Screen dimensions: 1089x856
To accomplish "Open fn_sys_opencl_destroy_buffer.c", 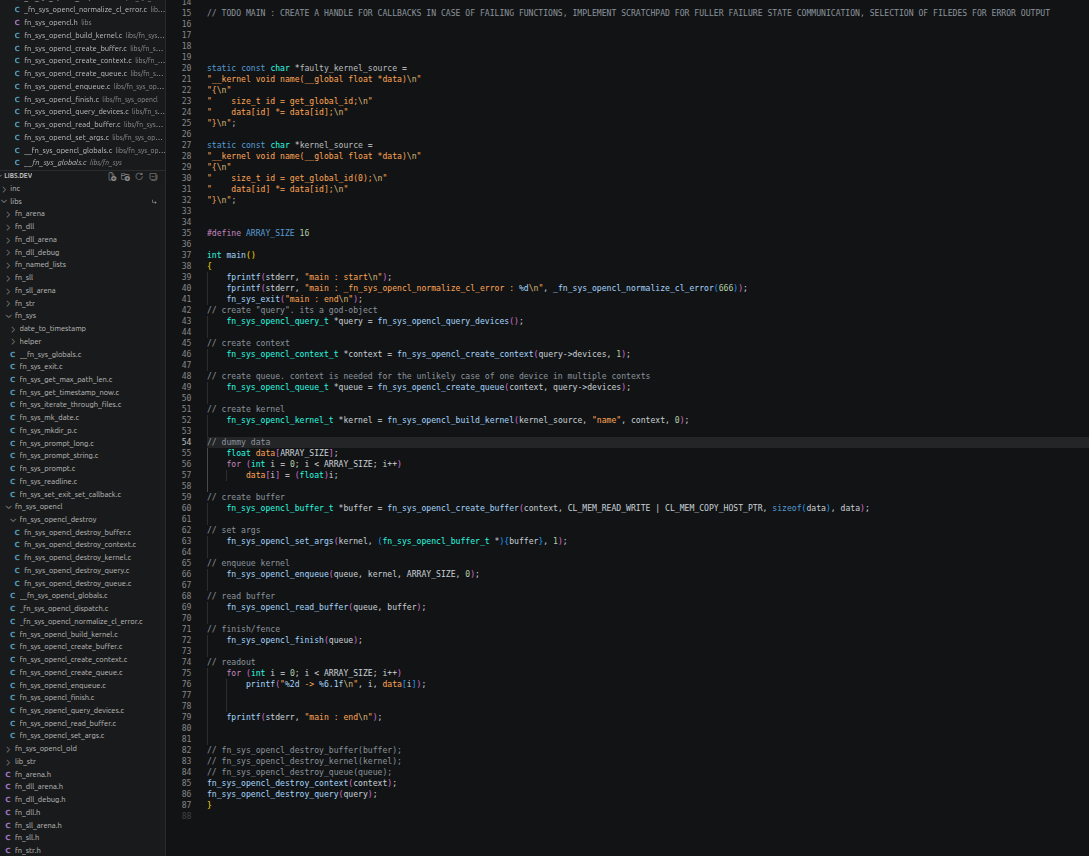I will pos(77,532).
